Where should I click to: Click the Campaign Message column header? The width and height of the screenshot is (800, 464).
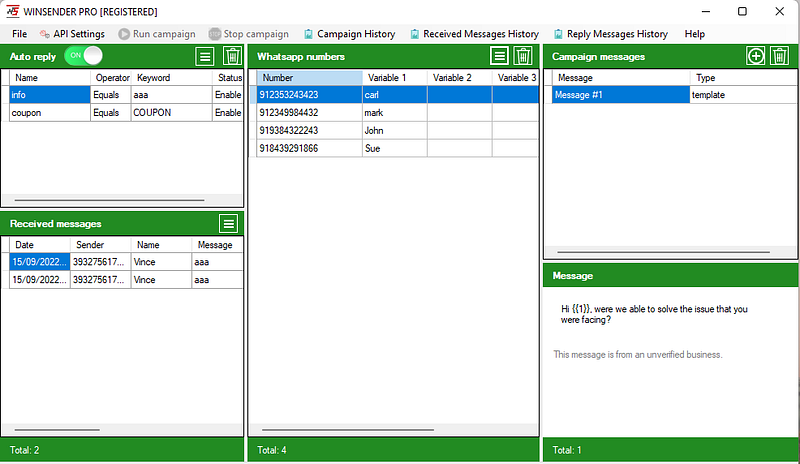(x=620, y=78)
